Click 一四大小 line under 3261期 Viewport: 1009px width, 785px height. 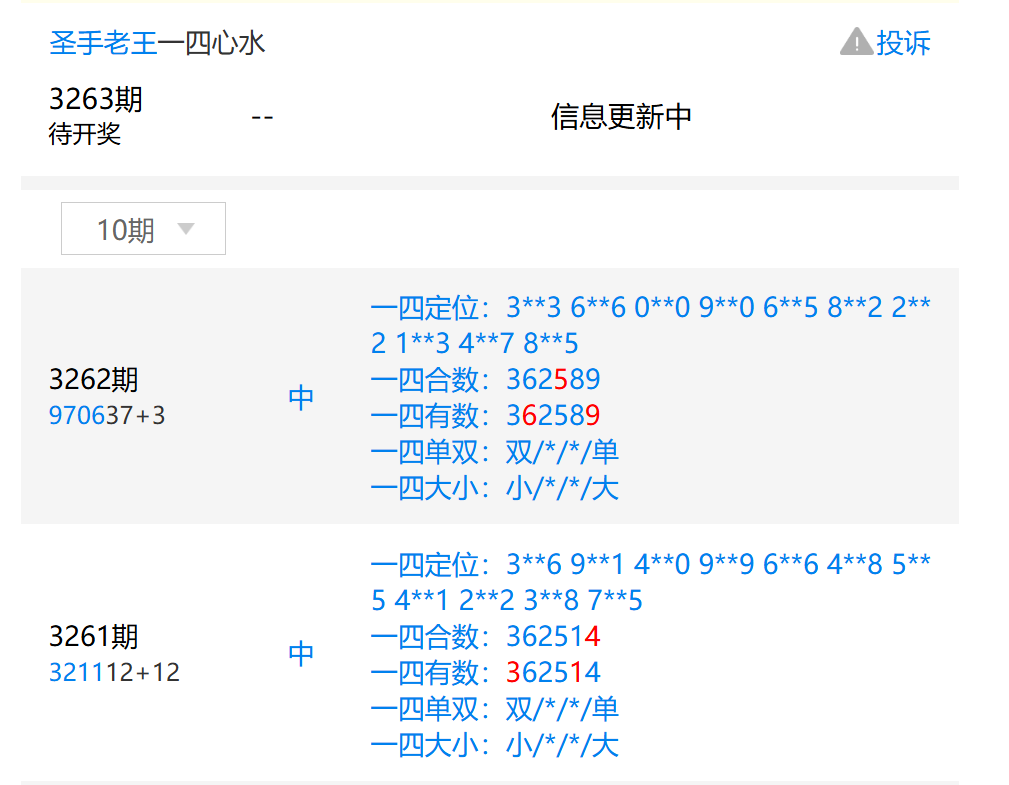pyautogui.click(x=494, y=745)
